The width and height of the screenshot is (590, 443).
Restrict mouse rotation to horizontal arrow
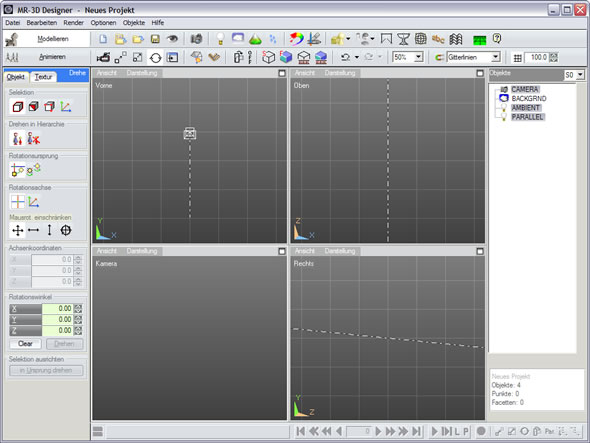tap(33, 230)
